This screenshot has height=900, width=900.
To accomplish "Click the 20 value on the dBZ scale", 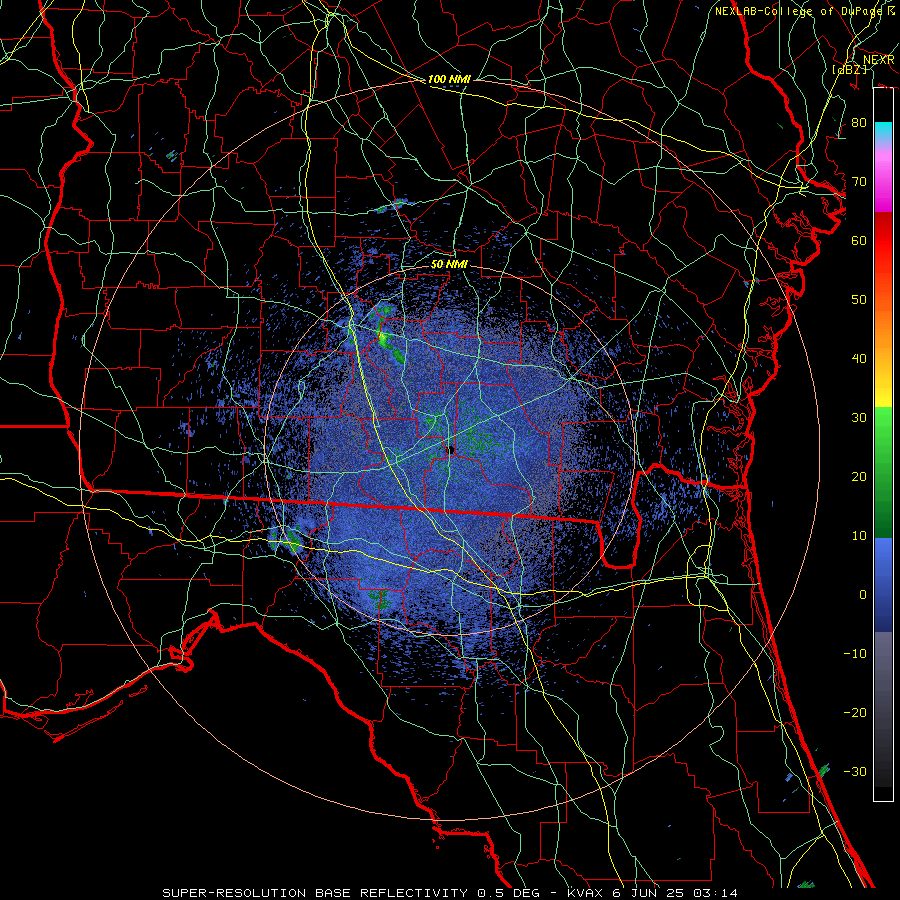I will click(x=859, y=478).
